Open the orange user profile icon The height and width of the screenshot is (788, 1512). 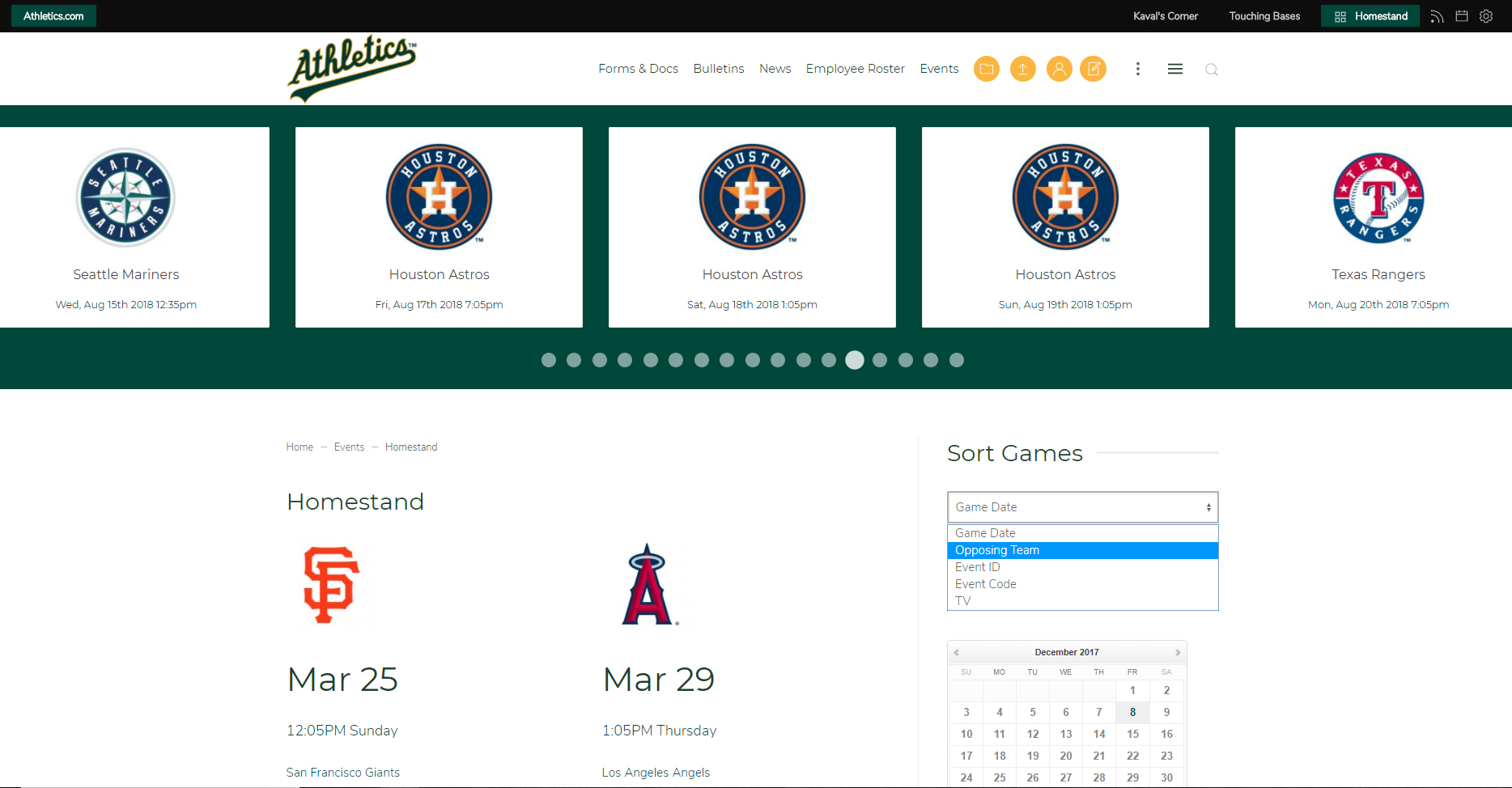pyautogui.click(x=1059, y=69)
